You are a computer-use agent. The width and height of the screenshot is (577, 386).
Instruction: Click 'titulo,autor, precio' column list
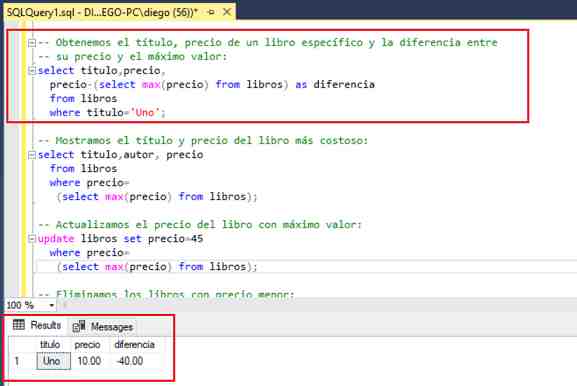(x=142, y=155)
